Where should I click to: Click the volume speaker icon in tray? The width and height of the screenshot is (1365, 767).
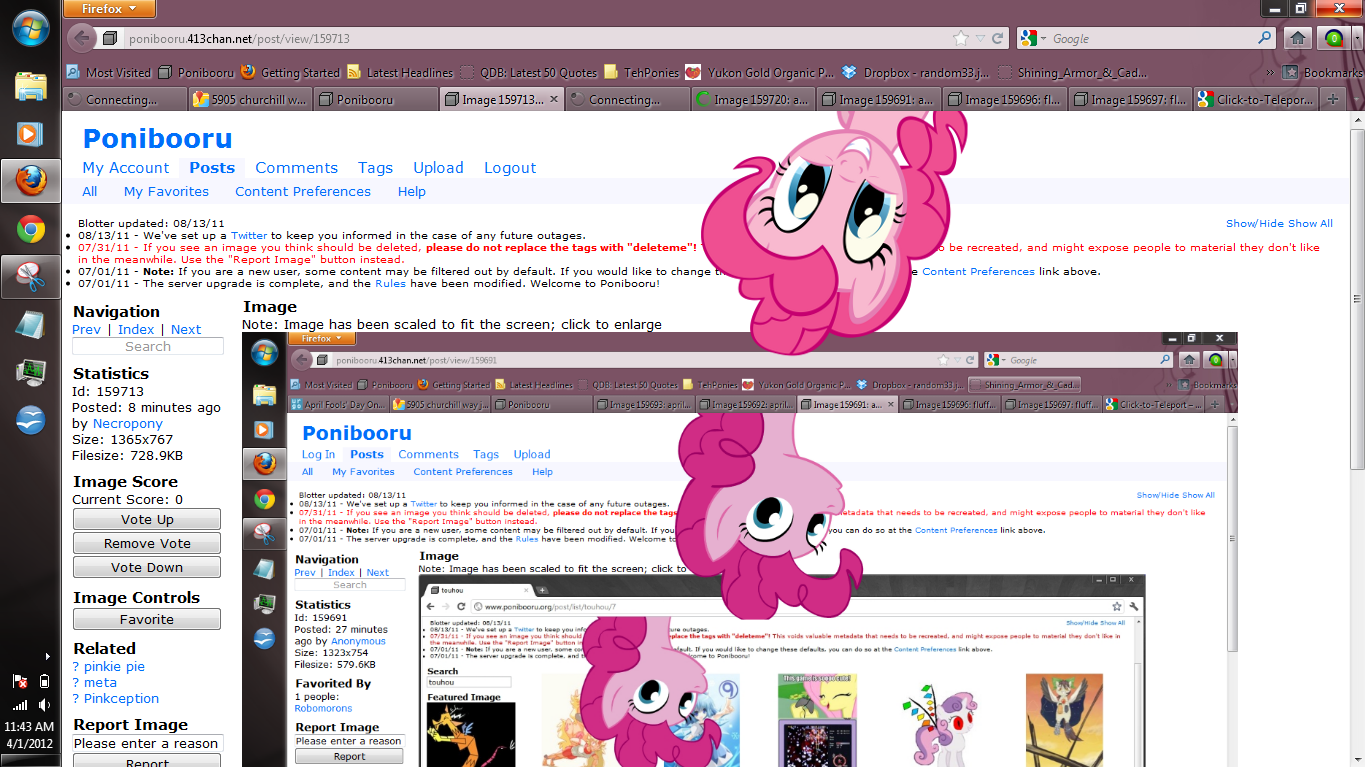(43, 705)
